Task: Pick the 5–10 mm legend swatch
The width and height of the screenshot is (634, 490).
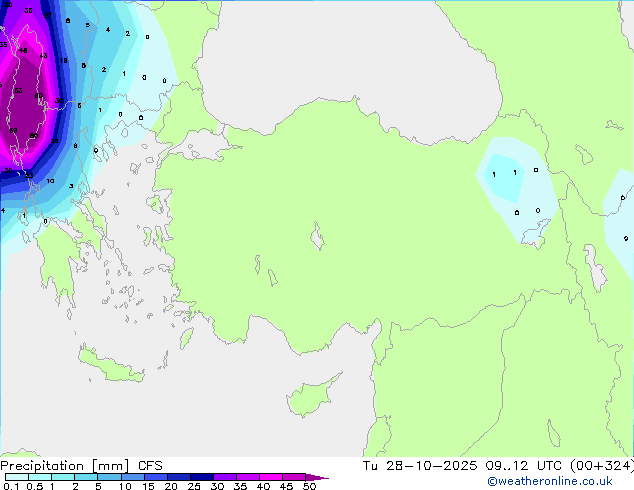Action: pyautogui.click(x=109, y=477)
